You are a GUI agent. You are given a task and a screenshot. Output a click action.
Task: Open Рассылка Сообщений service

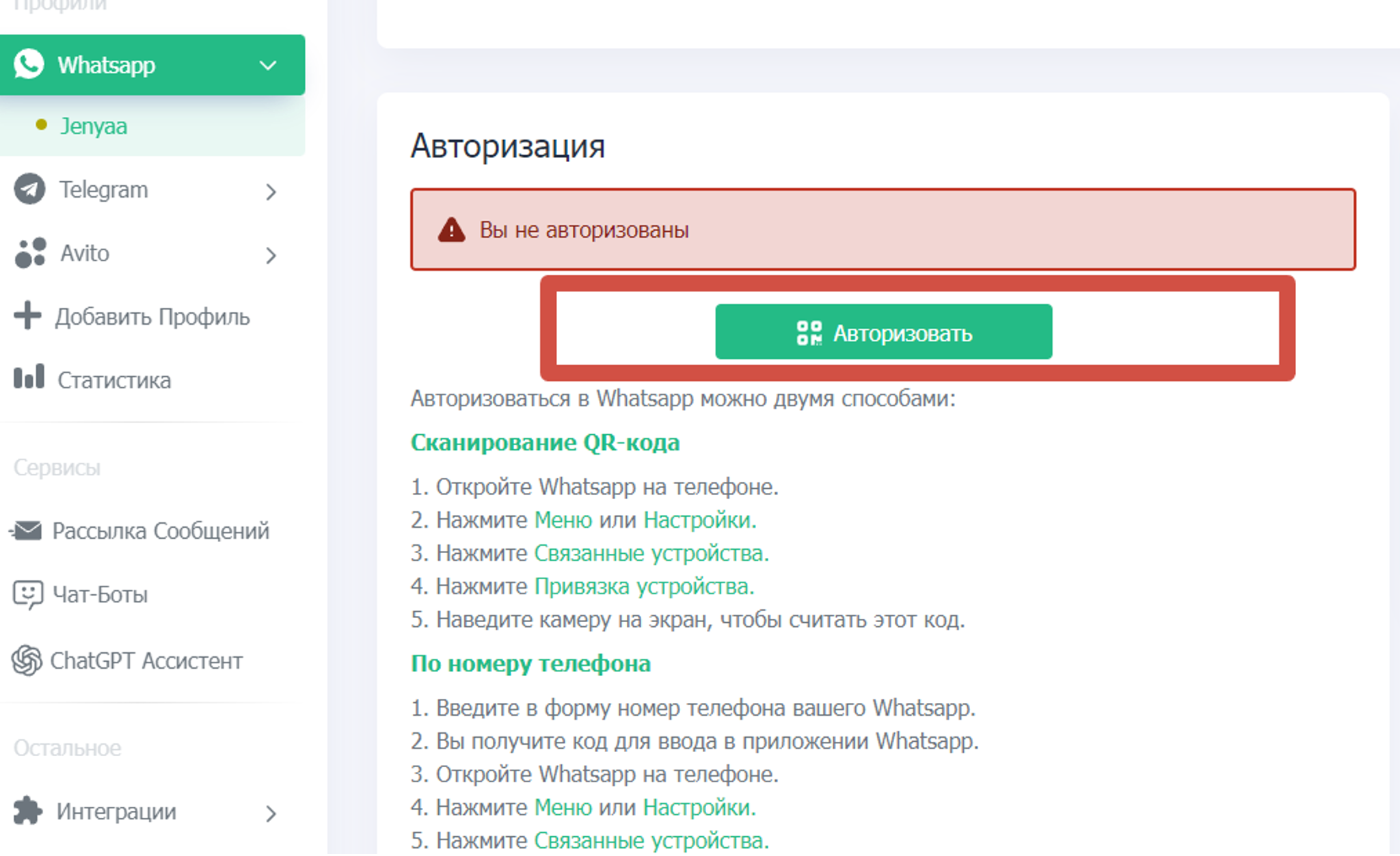click(161, 531)
